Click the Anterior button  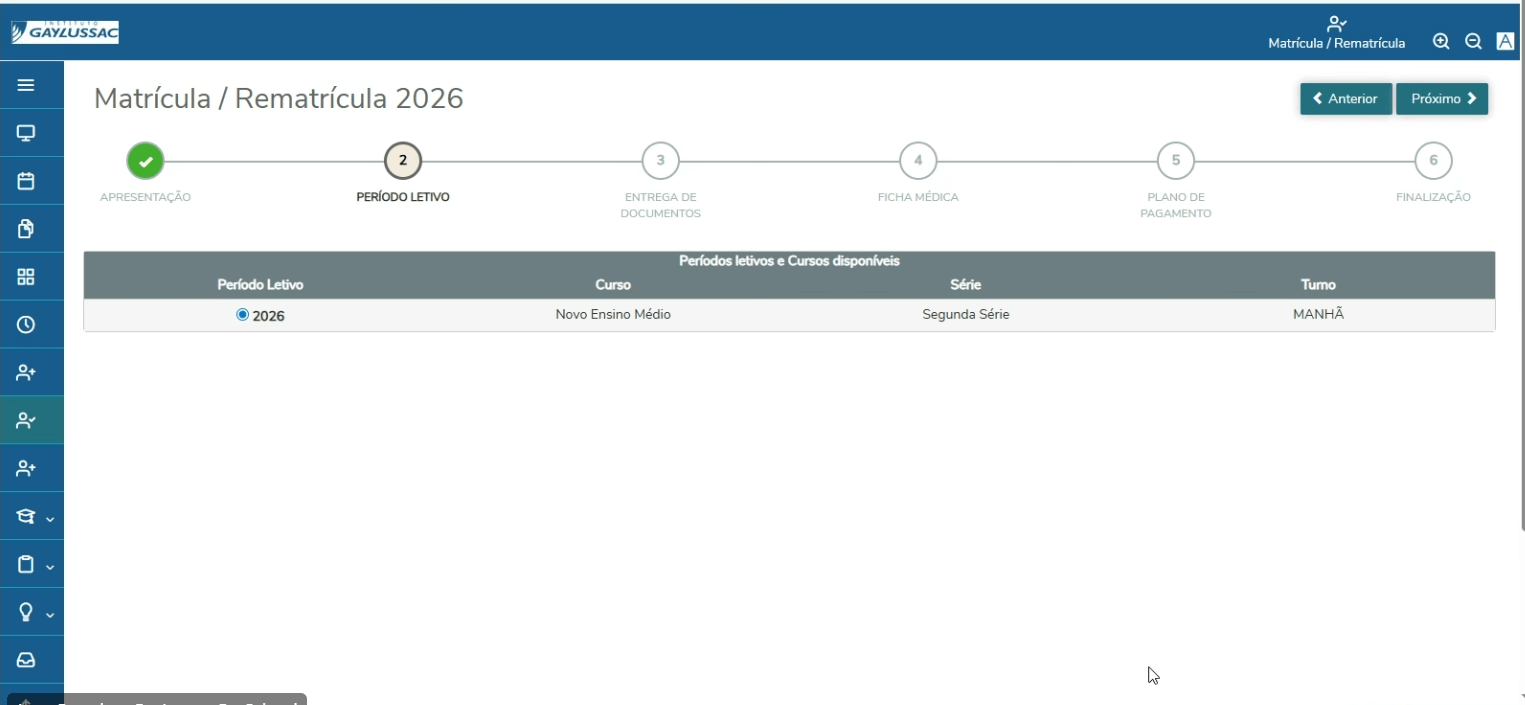pos(1345,99)
